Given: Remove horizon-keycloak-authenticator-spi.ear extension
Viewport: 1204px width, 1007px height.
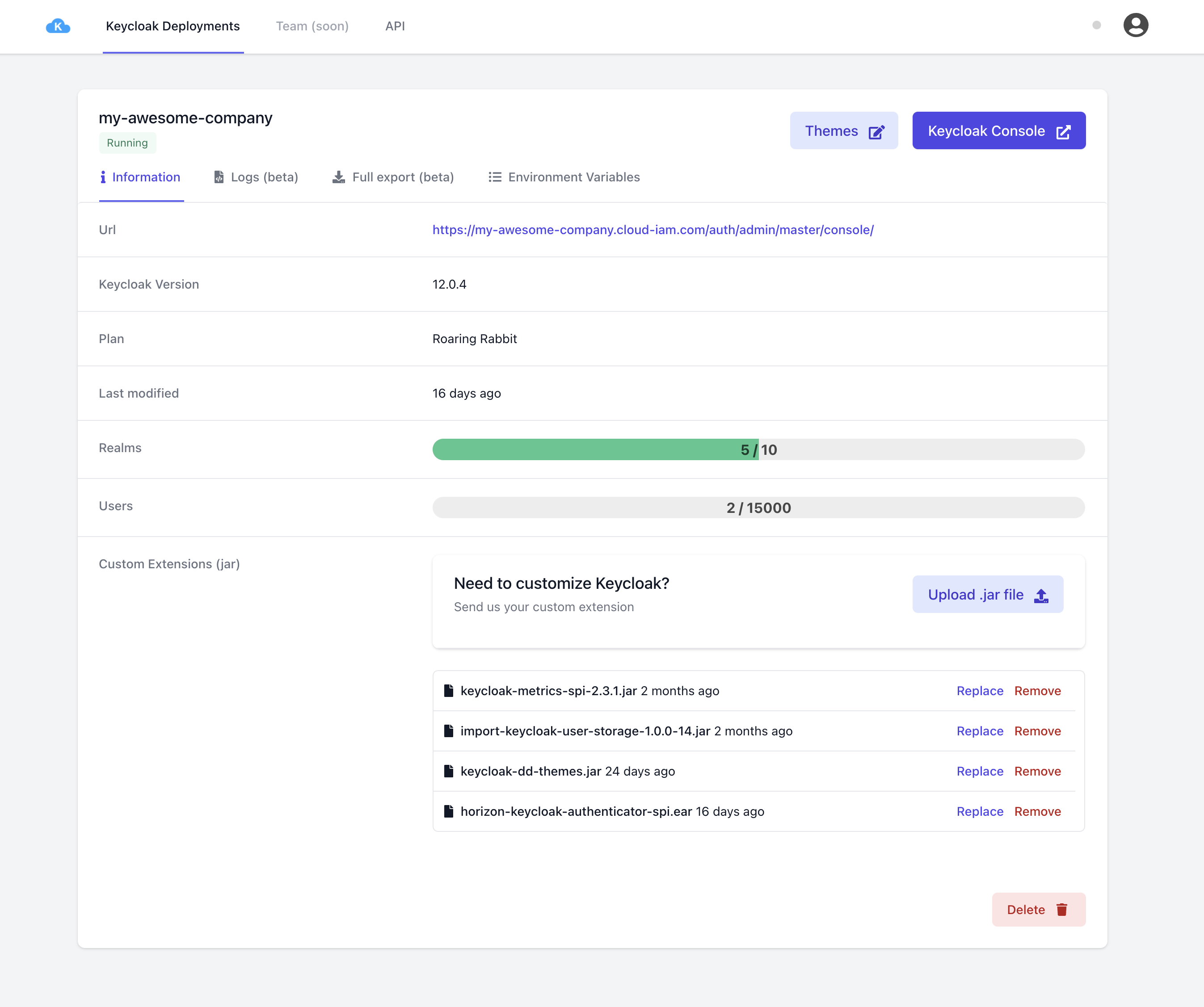Looking at the screenshot, I should coord(1037,811).
